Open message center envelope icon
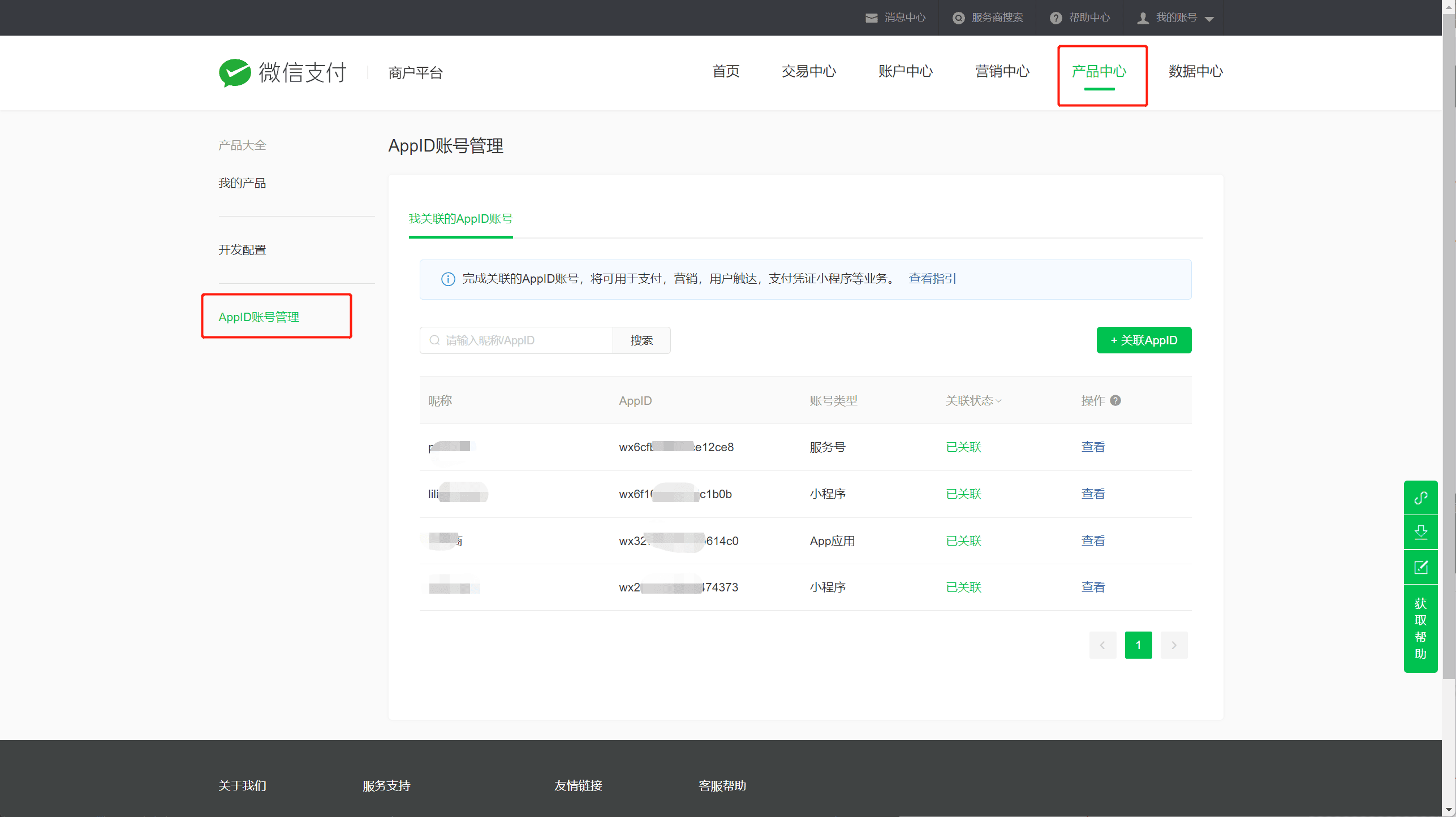 (x=871, y=18)
